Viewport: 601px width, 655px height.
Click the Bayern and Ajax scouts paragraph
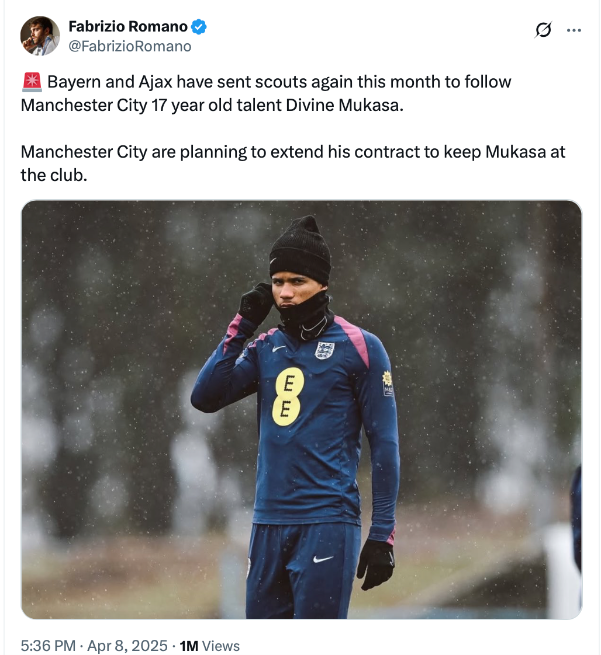pyautogui.click(x=265, y=93)
